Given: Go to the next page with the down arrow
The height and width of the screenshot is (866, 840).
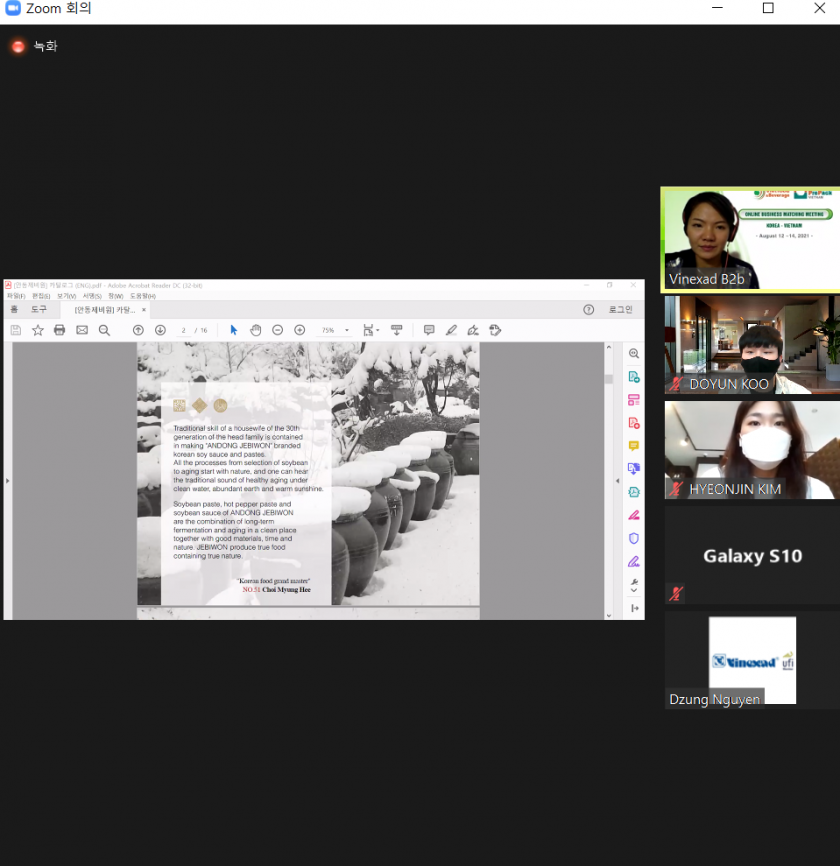Looking at the screenshot, I should pyautogui.click(x=160, y=330).
